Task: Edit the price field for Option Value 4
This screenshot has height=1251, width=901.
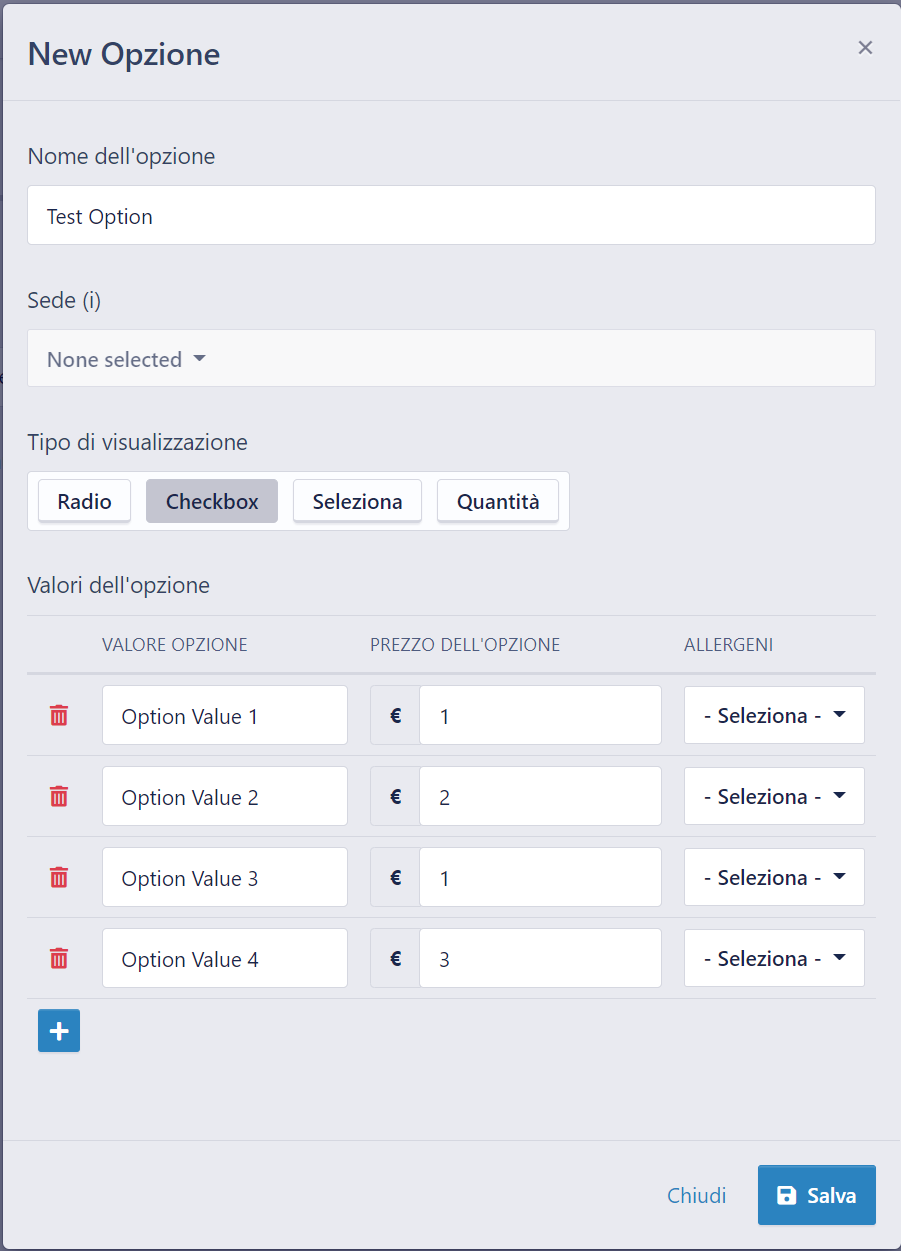Action: tap(540, 958)
